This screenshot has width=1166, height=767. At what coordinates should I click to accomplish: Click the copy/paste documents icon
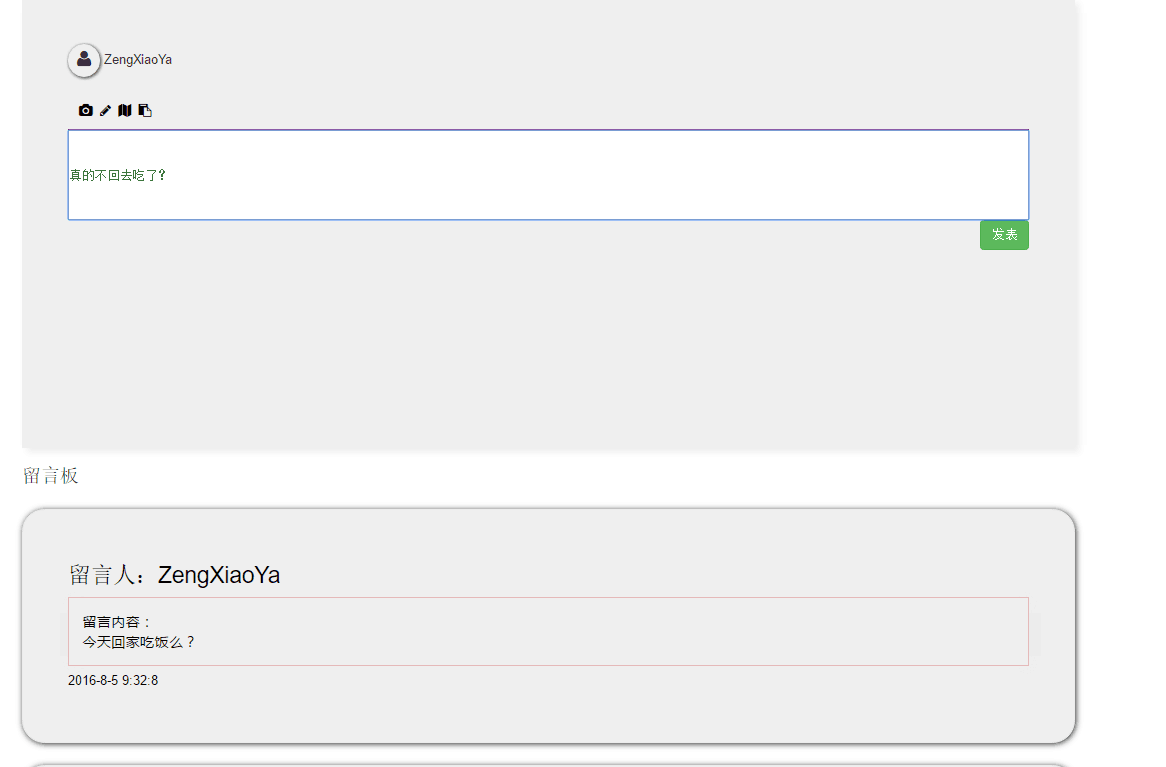pyautogui.click(x=145, y=110)
